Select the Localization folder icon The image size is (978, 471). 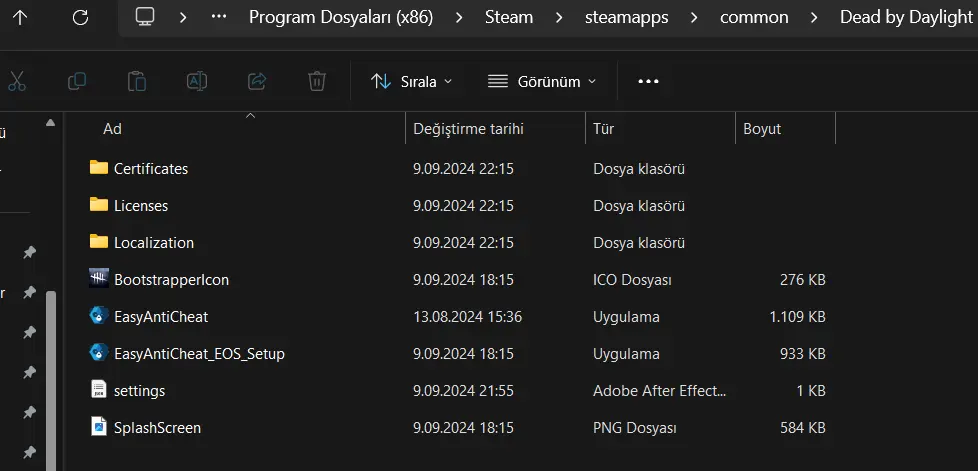pos(99,241)
